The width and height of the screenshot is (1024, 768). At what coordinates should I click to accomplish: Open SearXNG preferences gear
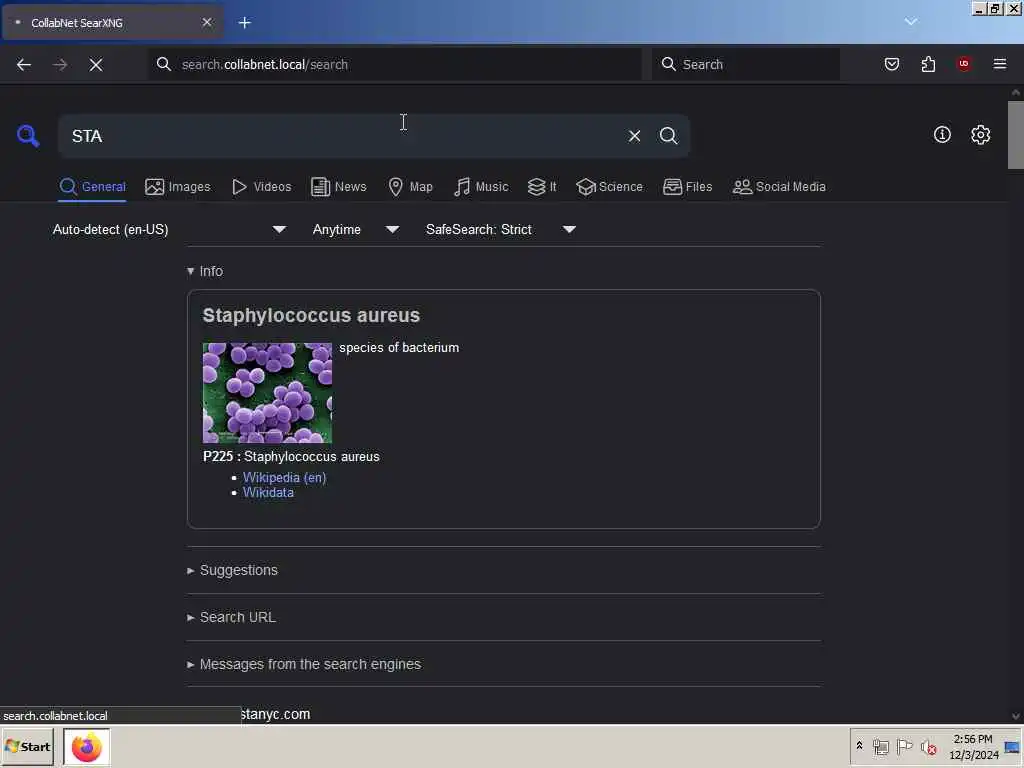coord(980,135)
